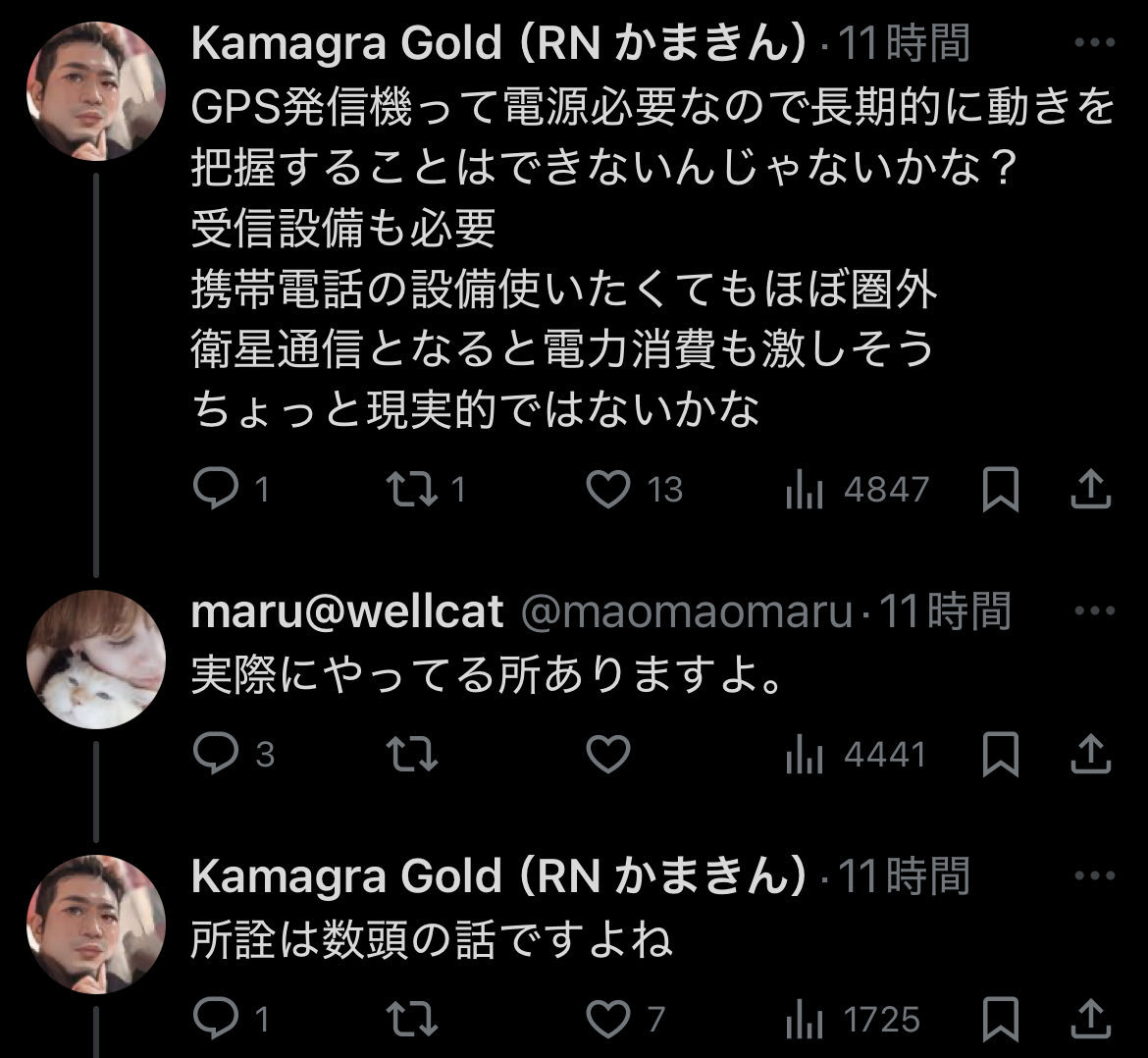Open more options for first tweet
This screenshot has width=1148, height=1058.
(x=1094, y=44)
